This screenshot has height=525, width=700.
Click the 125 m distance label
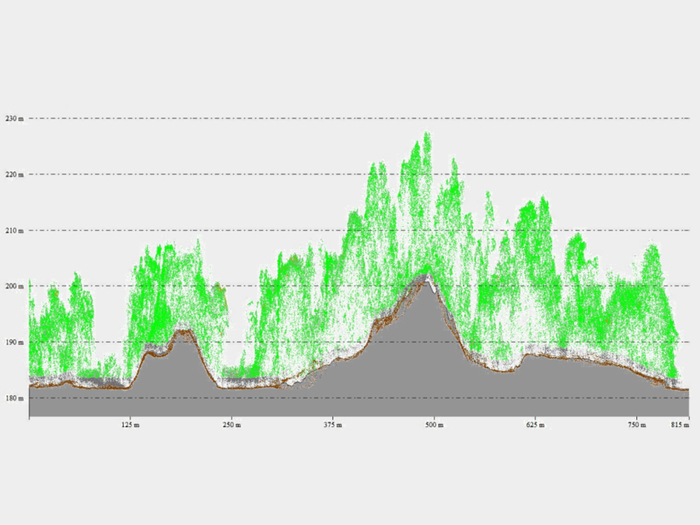coord(130,425)
